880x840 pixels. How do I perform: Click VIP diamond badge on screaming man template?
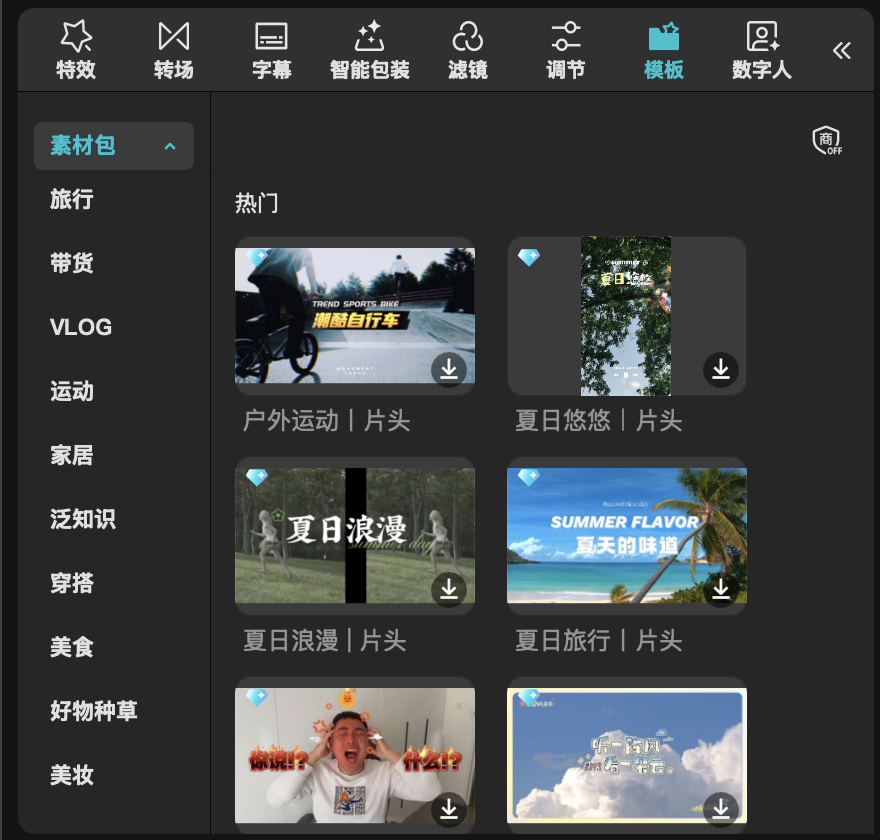coord(257,697)
